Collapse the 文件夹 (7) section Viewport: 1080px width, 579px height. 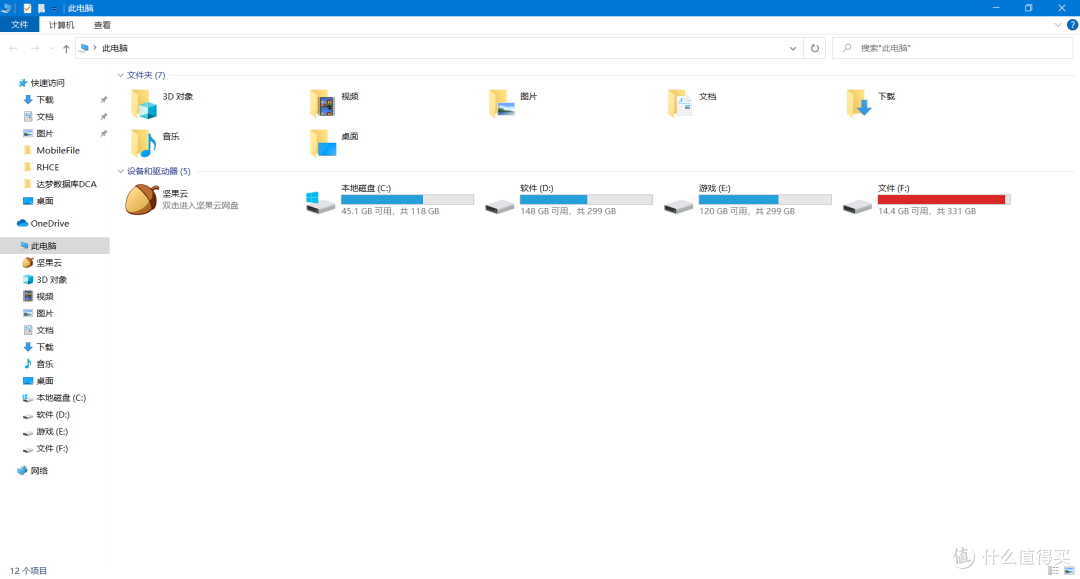click(121, 75)
